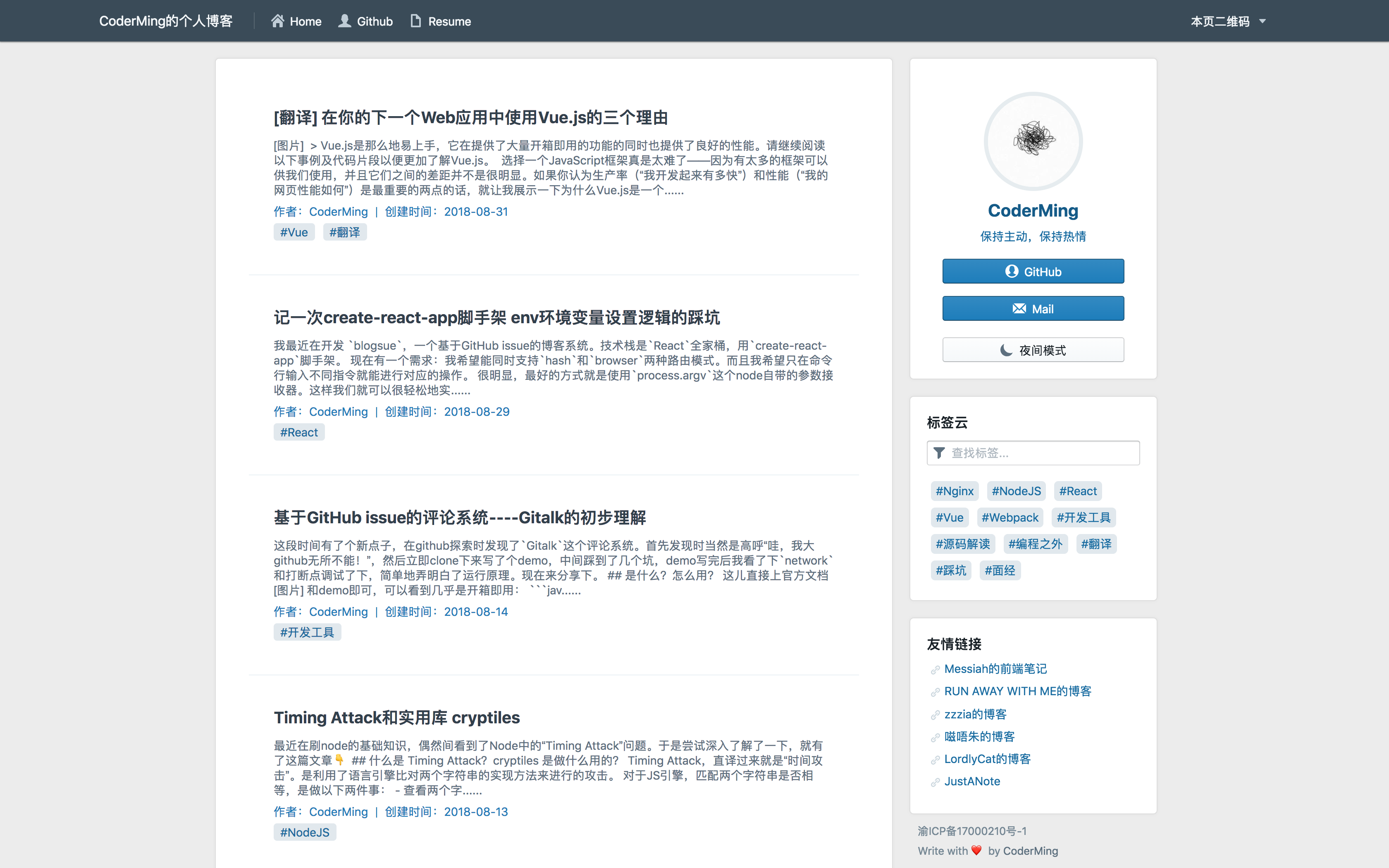This screenshot has width=1389, height=868.
Task: Click the #翻译 tag under the Vue.js post
Action: click(344, 232)
